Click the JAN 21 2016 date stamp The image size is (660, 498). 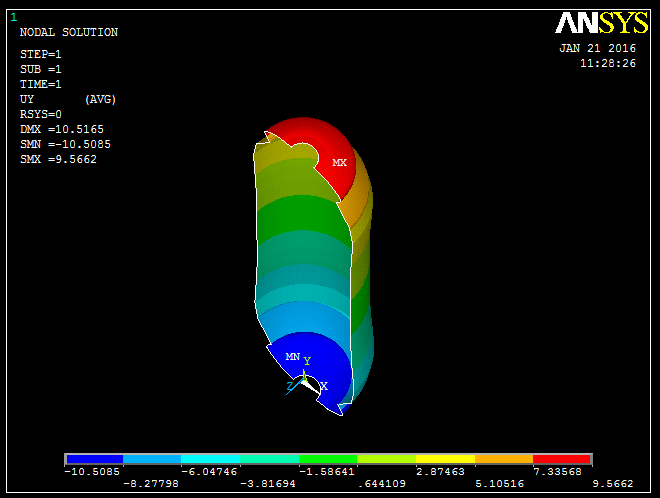597,48
